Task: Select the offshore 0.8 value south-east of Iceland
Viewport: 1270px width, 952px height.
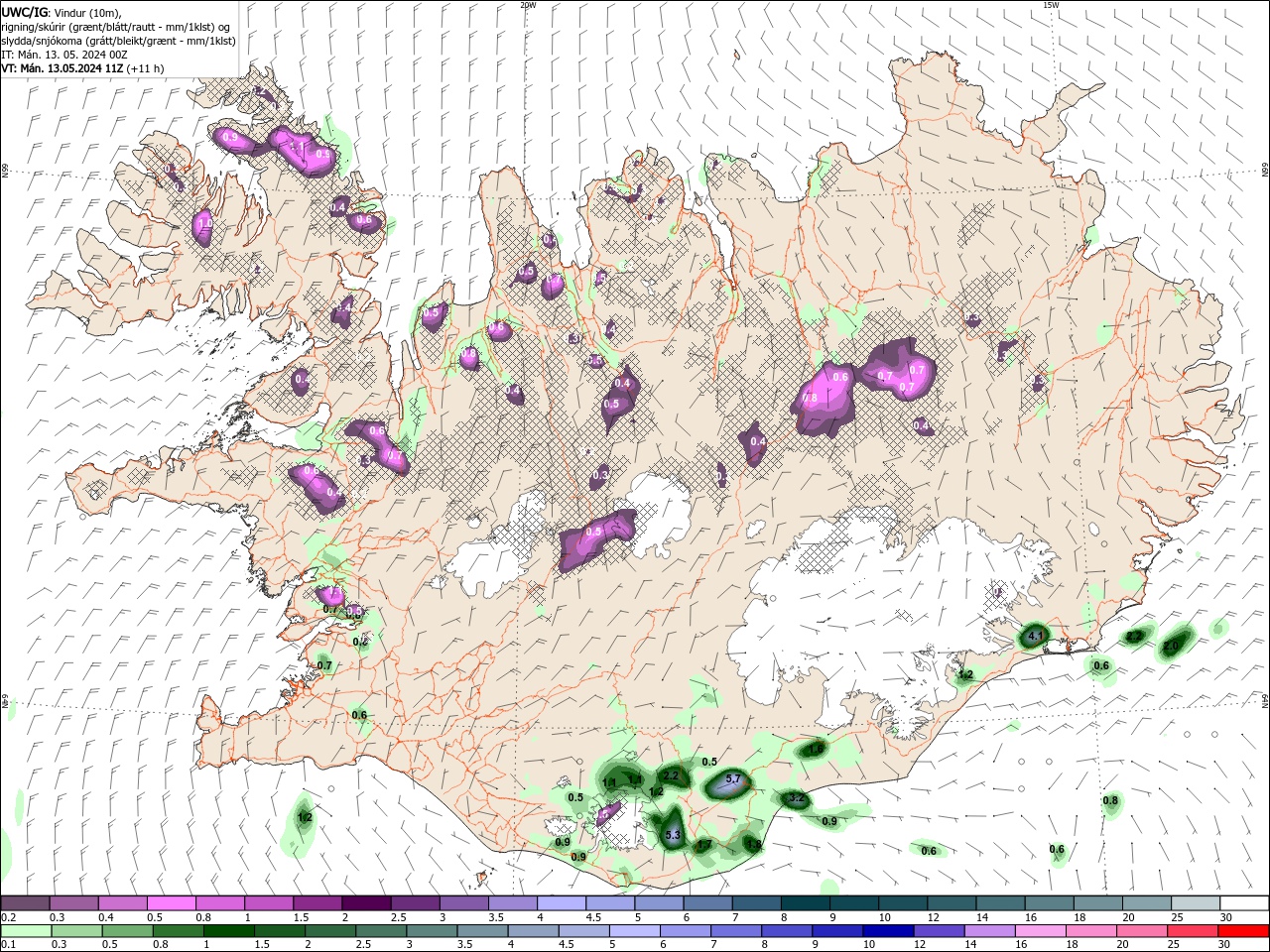Action: click(x=1110, y=800)
